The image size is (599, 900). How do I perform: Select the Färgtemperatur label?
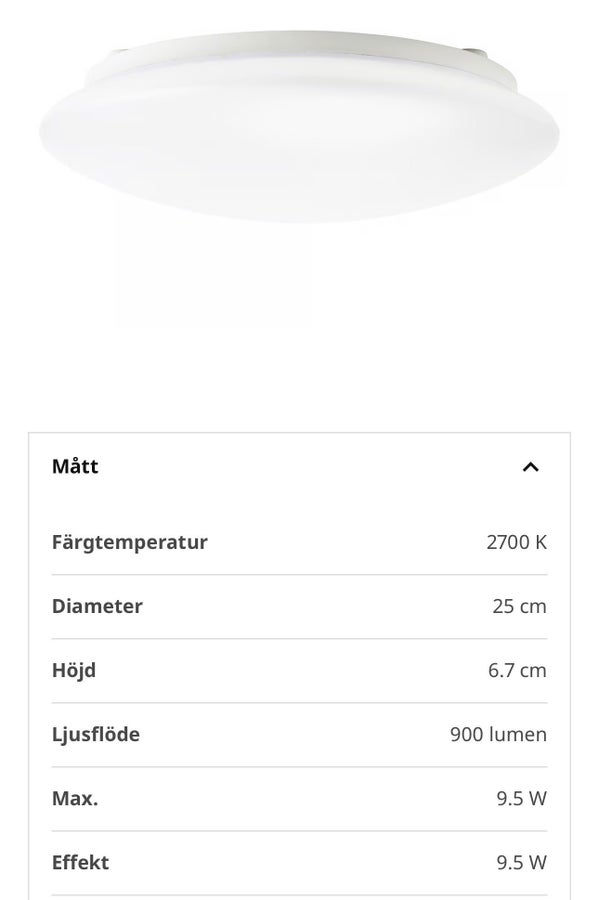click(130, 542)
